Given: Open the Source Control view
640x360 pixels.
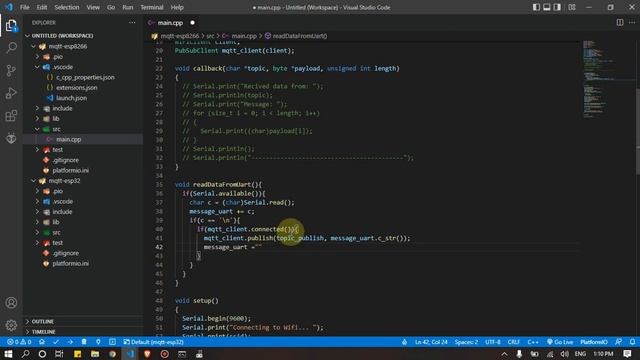Looking at the screenshot, I should point(11,71).
